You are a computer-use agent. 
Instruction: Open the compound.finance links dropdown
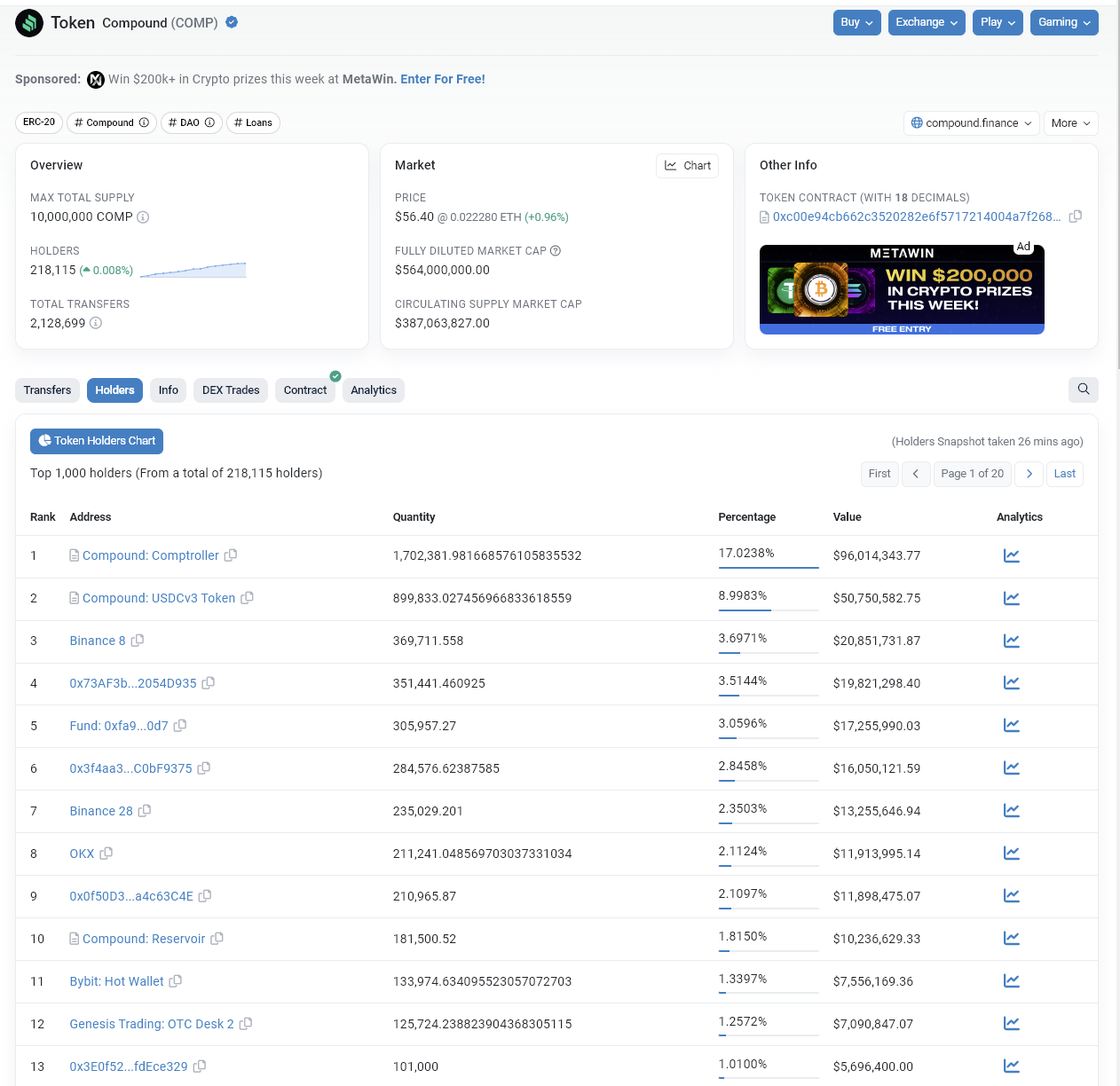(x=972, y=123)
